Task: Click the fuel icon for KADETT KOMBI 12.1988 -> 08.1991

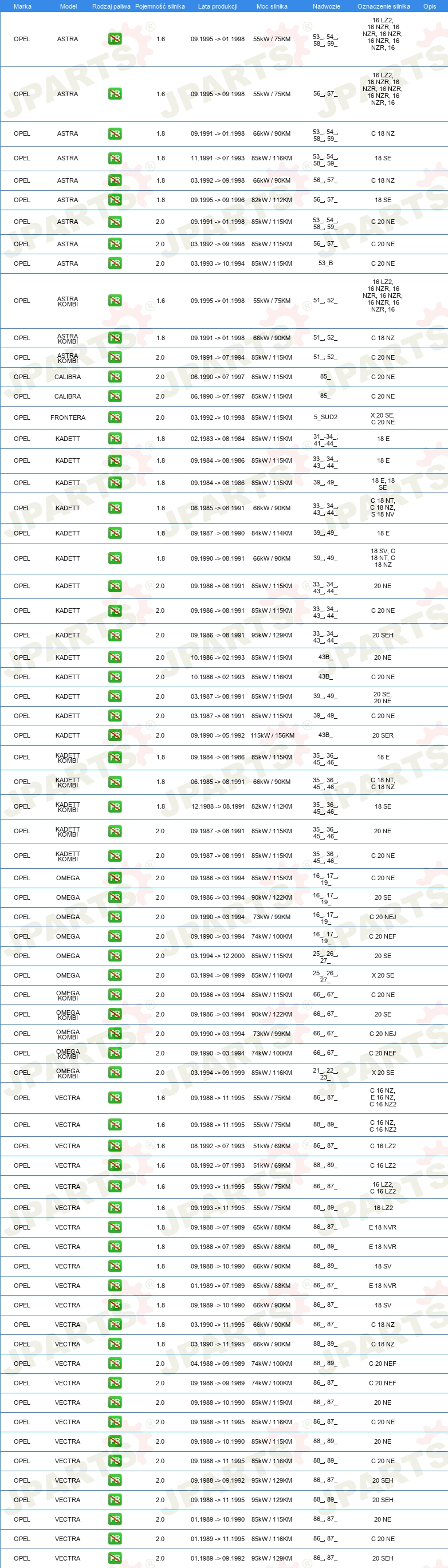Action: point(115,806)
